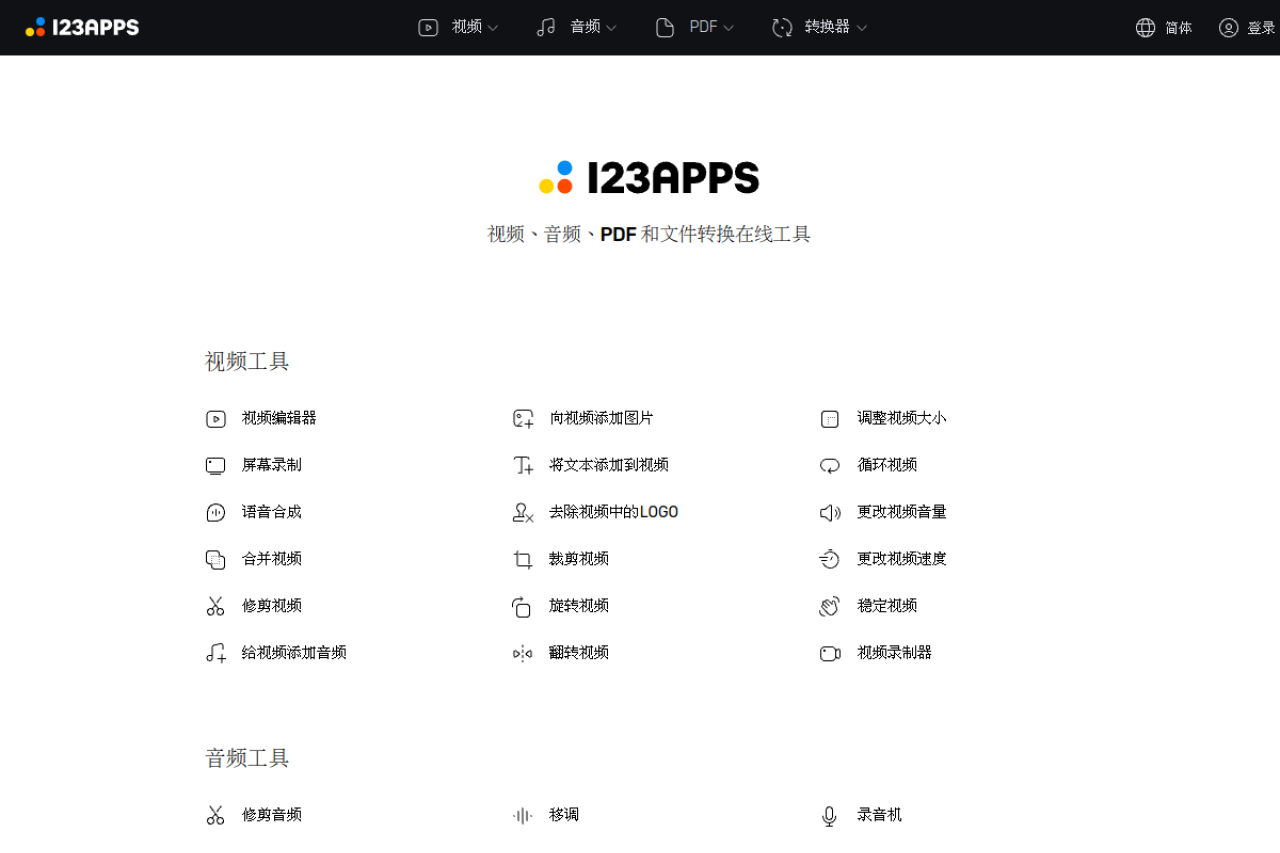Click the text icon beside 将文本添加到视频

(x=523, y=466)
